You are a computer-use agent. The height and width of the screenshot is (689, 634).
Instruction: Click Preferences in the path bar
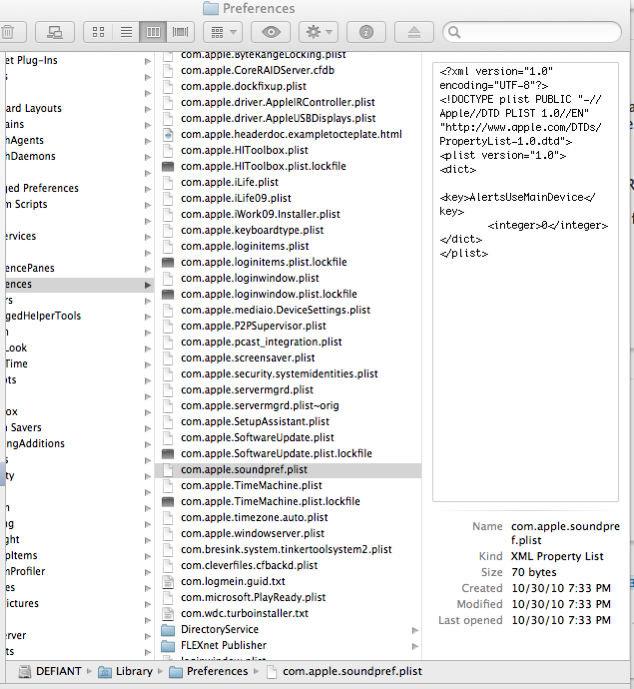pyautogui.click(x=209, y=671)
